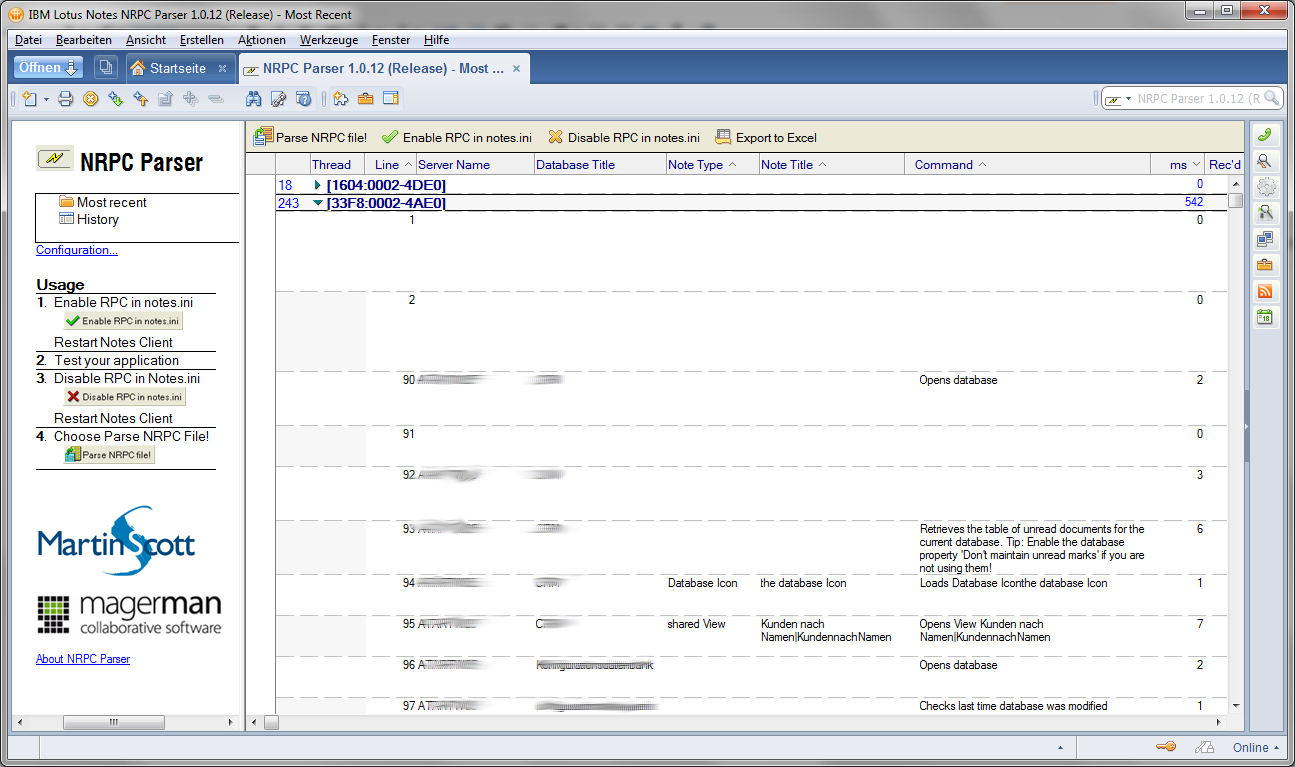Collapse the [33F8:0002-4AE0] thread row

click(318, 203)
